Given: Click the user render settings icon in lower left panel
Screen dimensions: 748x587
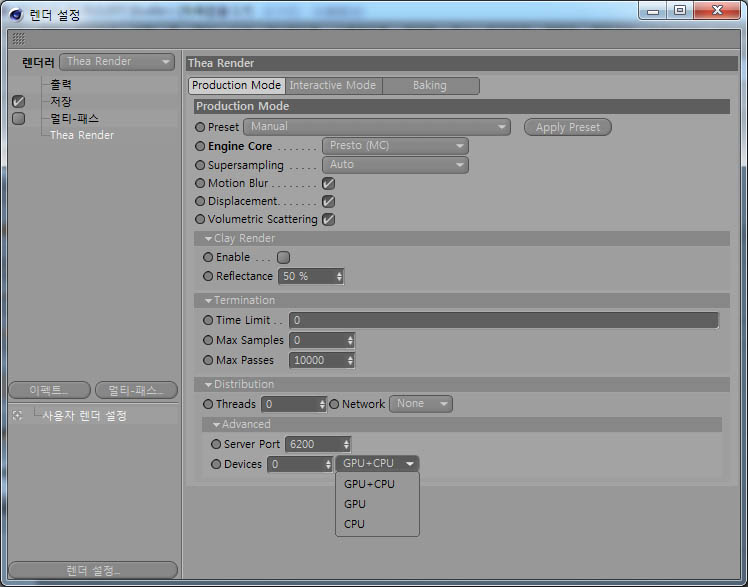Looking at the screenshot, I should click(x=18, y=416).
